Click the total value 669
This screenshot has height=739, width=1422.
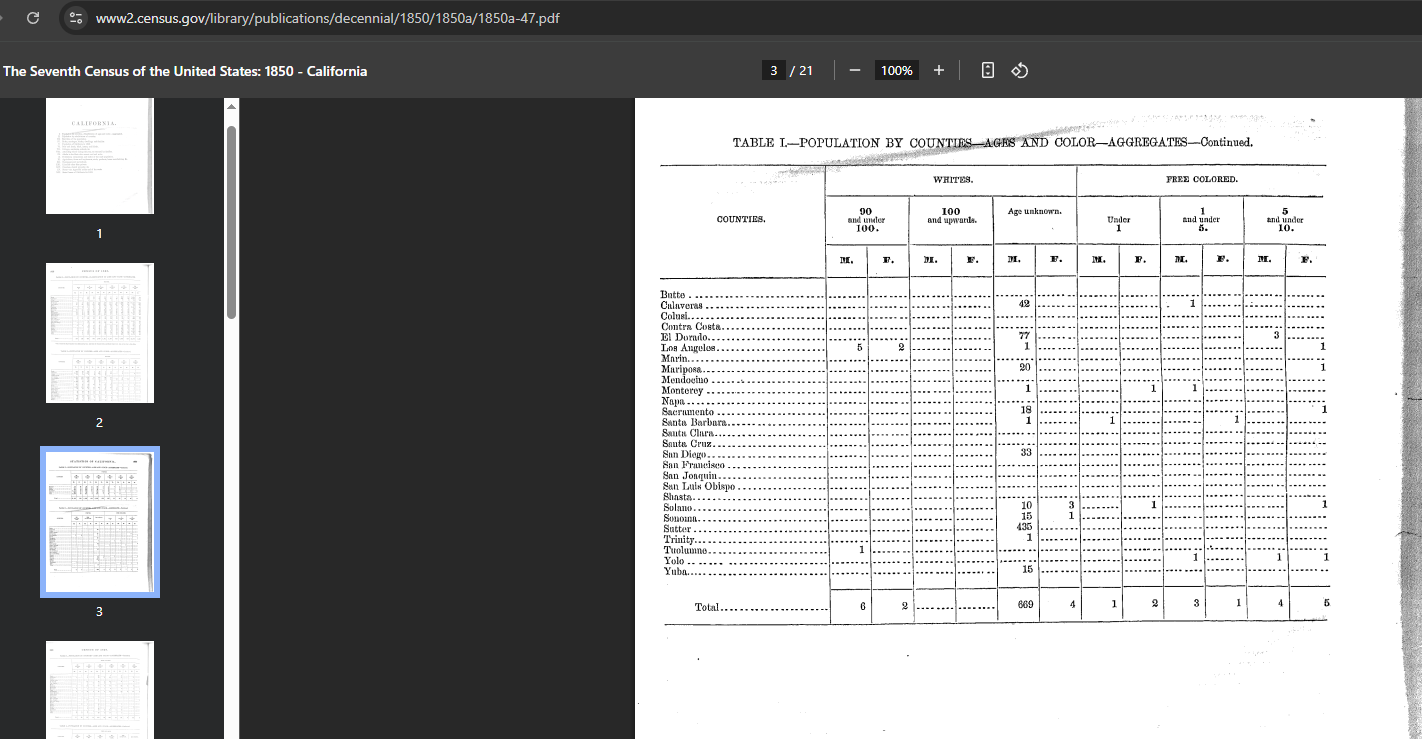tap(1025, 604)
